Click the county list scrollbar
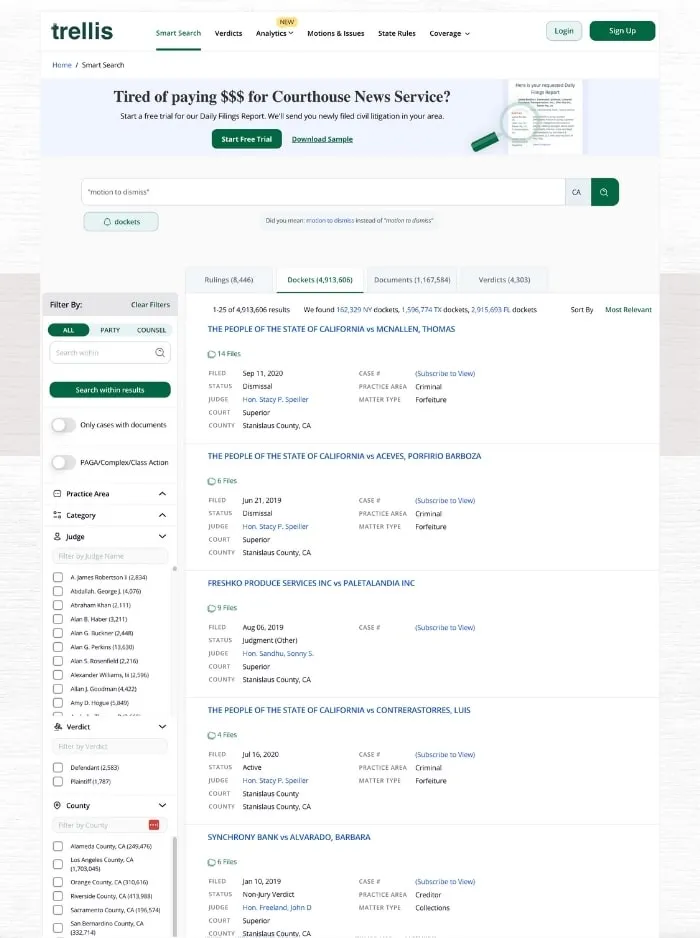 (175, 885)
